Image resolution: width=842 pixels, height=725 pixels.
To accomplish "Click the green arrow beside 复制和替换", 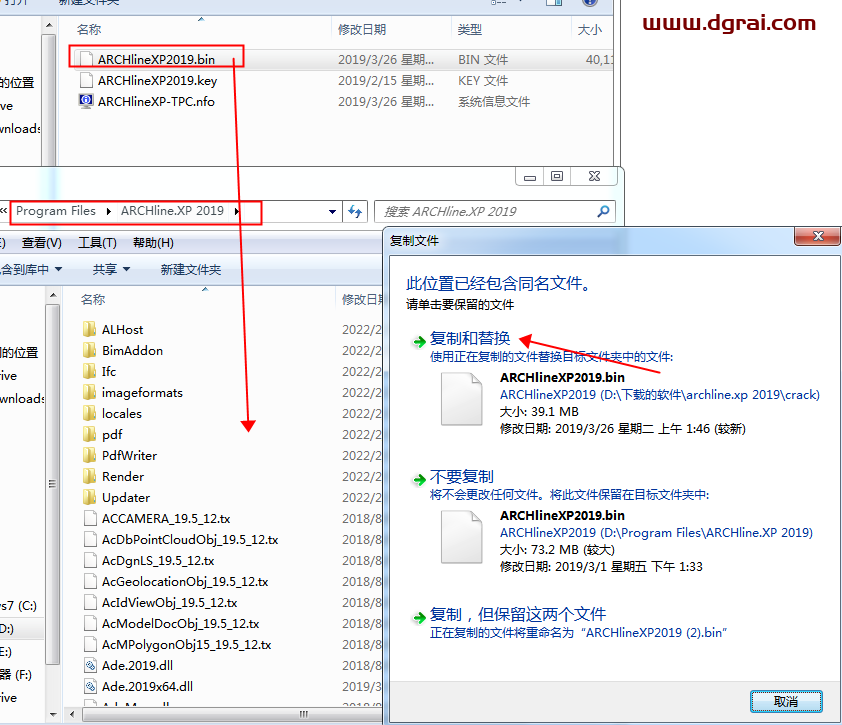I will pyautogui.click(x=419, y=341).
